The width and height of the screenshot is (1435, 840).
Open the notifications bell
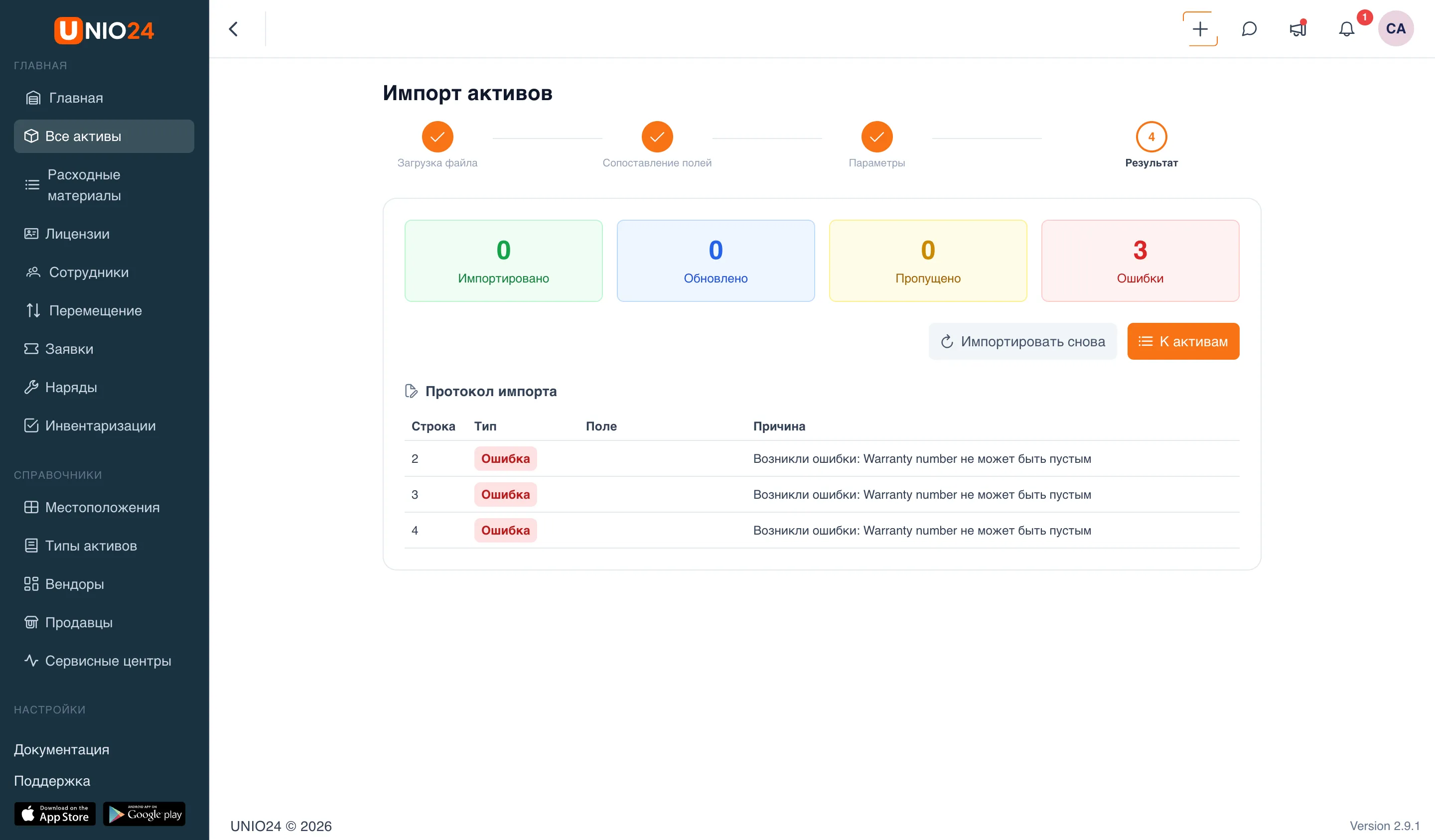1346,29
